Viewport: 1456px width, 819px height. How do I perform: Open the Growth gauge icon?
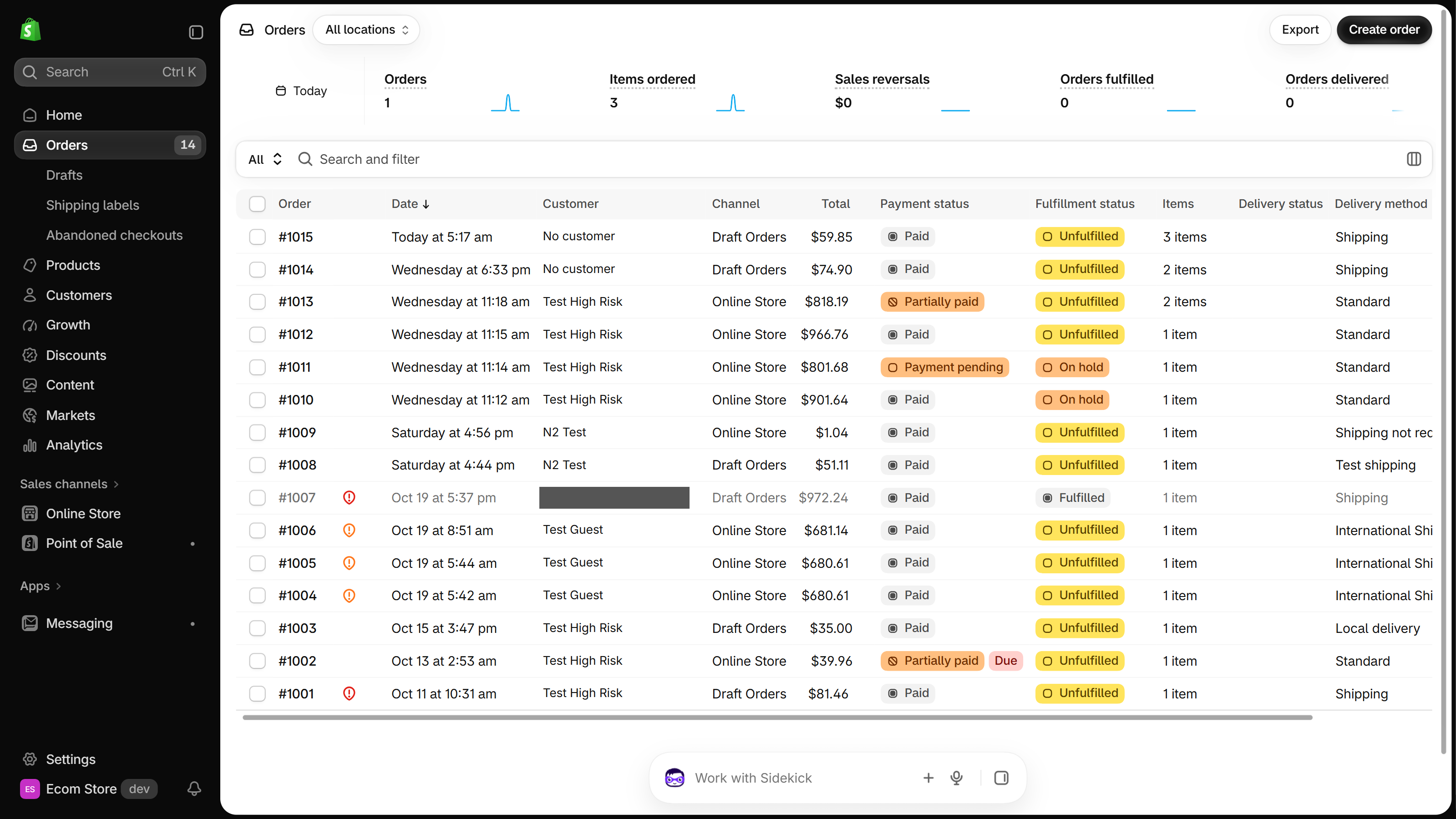[x=30, y=325]
